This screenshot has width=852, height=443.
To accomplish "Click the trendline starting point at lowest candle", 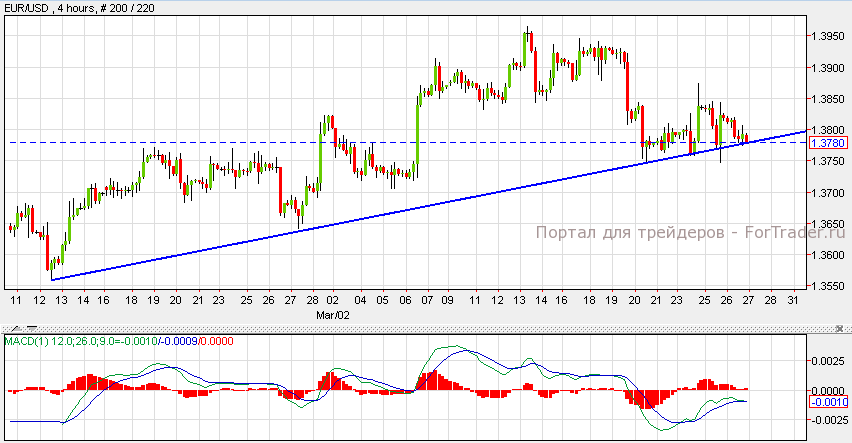I will pos(51,279).
